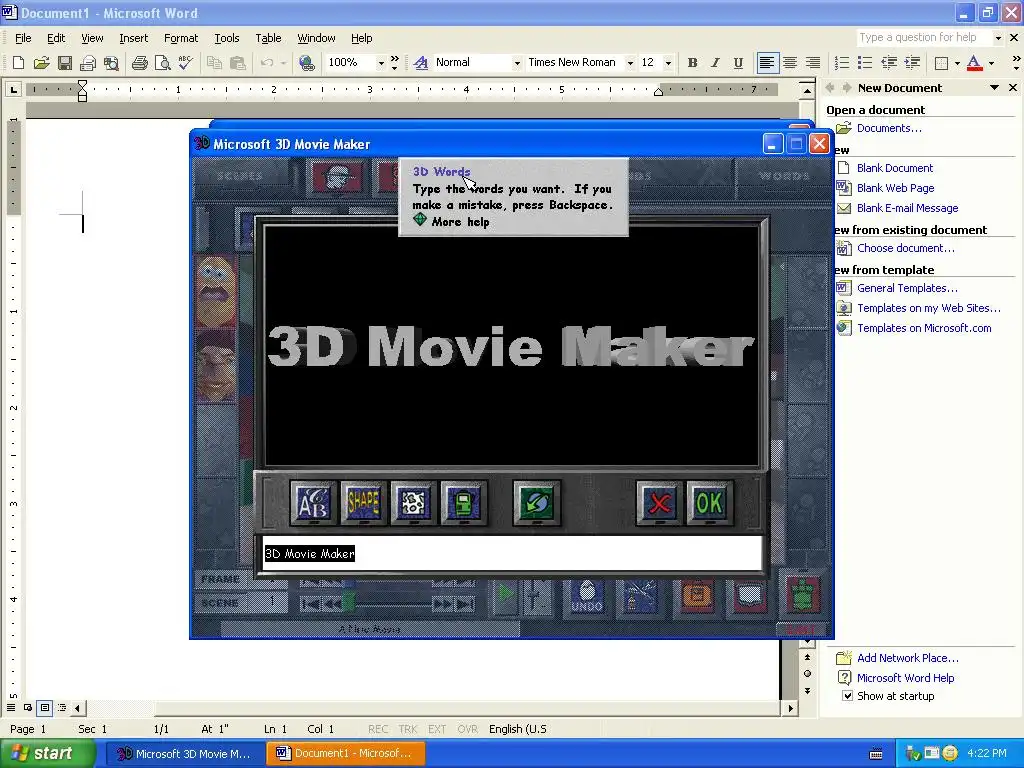Confirm the 3D words with green OK
The width and height of the screenshot is (1024, 768).
710,503
